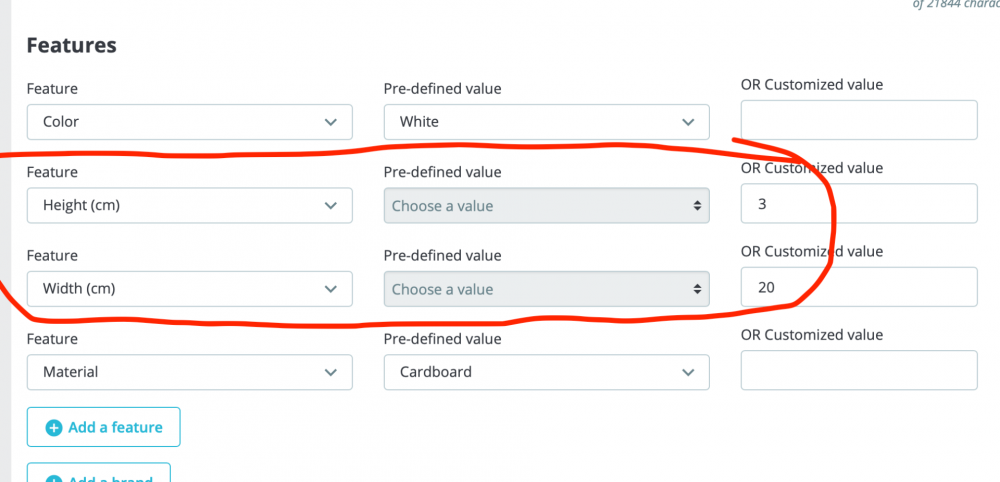Image resolution: width=1000 pixels, height=482 pixels.
Task: Open the Color feature dropdown
Action: coord(189,122)
